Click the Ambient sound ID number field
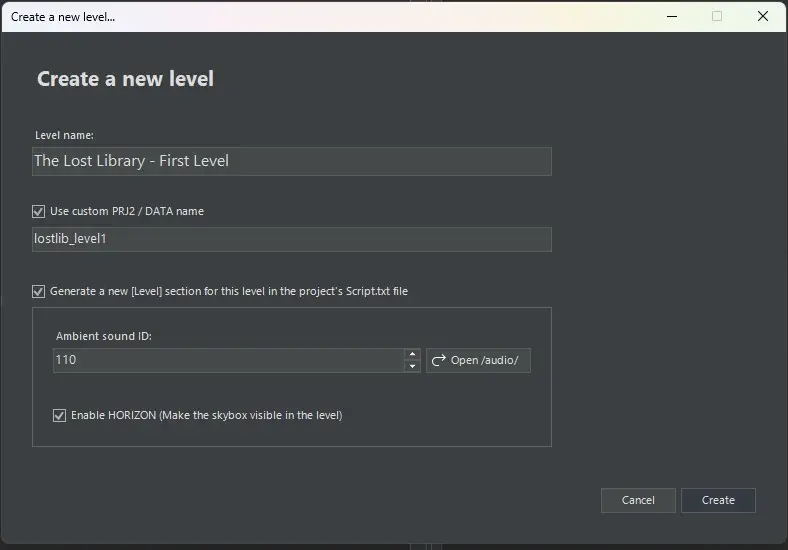 coord(228,360)
